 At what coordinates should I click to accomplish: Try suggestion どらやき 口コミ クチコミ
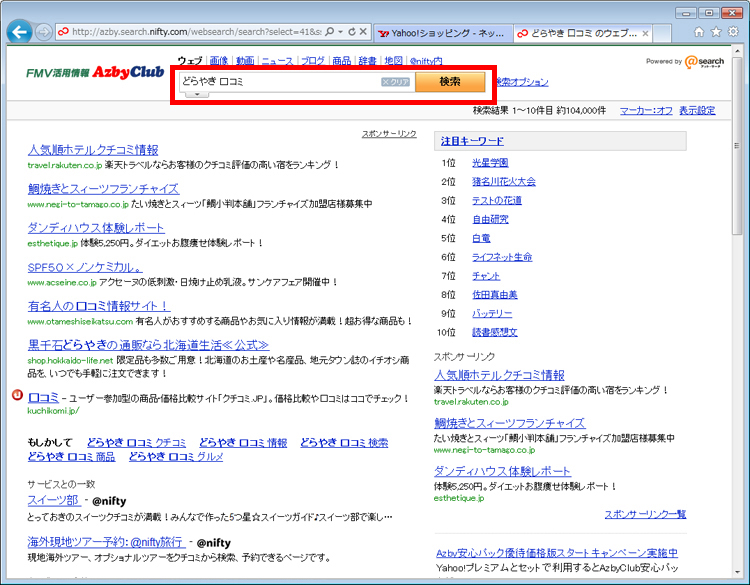point(136,442)
